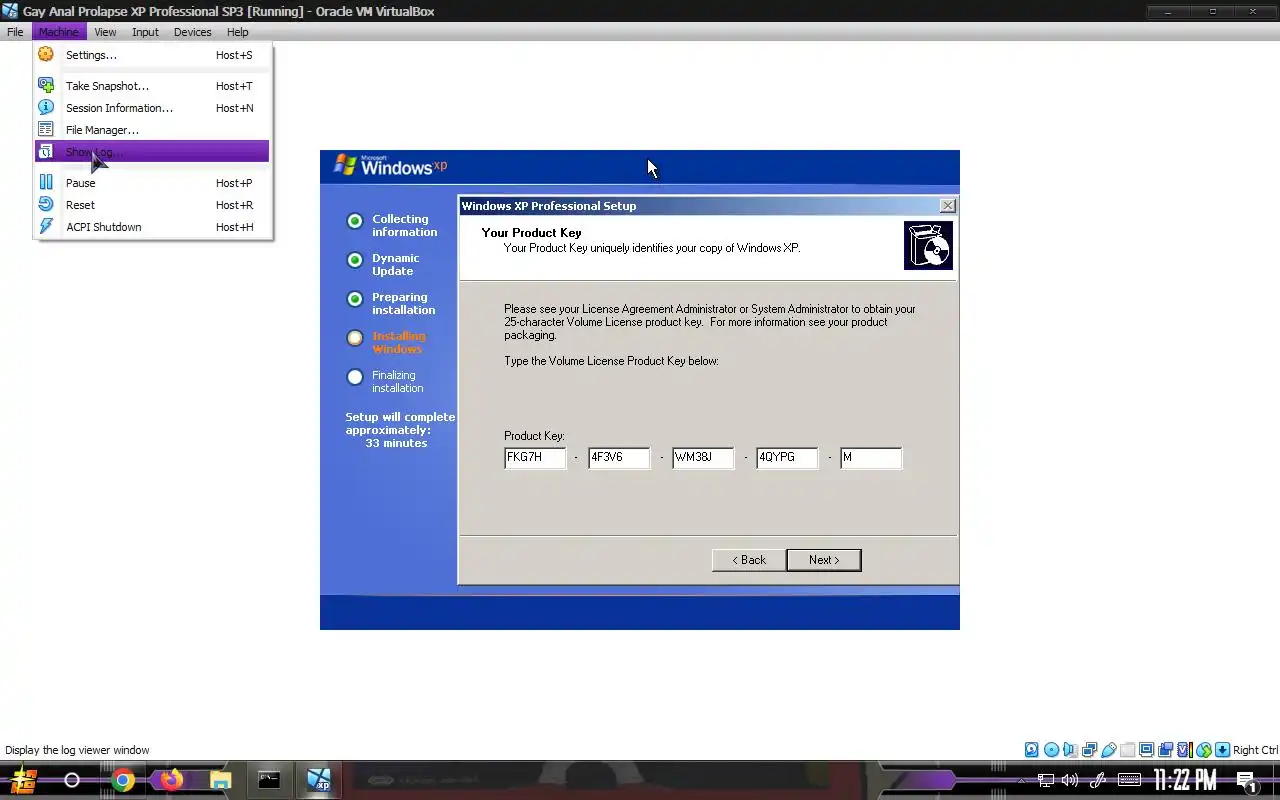This screenshot has width=1280, height=800.
Task: Open the network tray icon
Action: pos(1046,780)
